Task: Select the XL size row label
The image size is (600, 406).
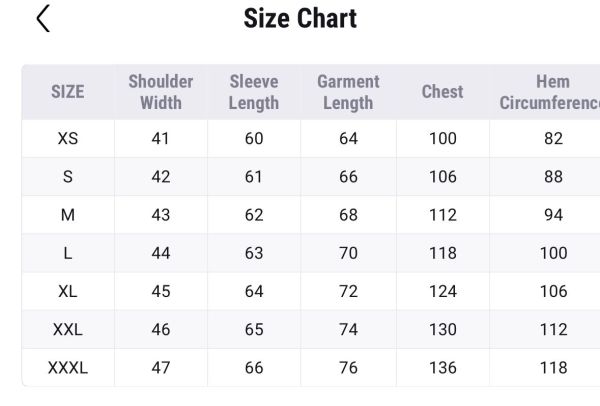Action: pos(68,291)
